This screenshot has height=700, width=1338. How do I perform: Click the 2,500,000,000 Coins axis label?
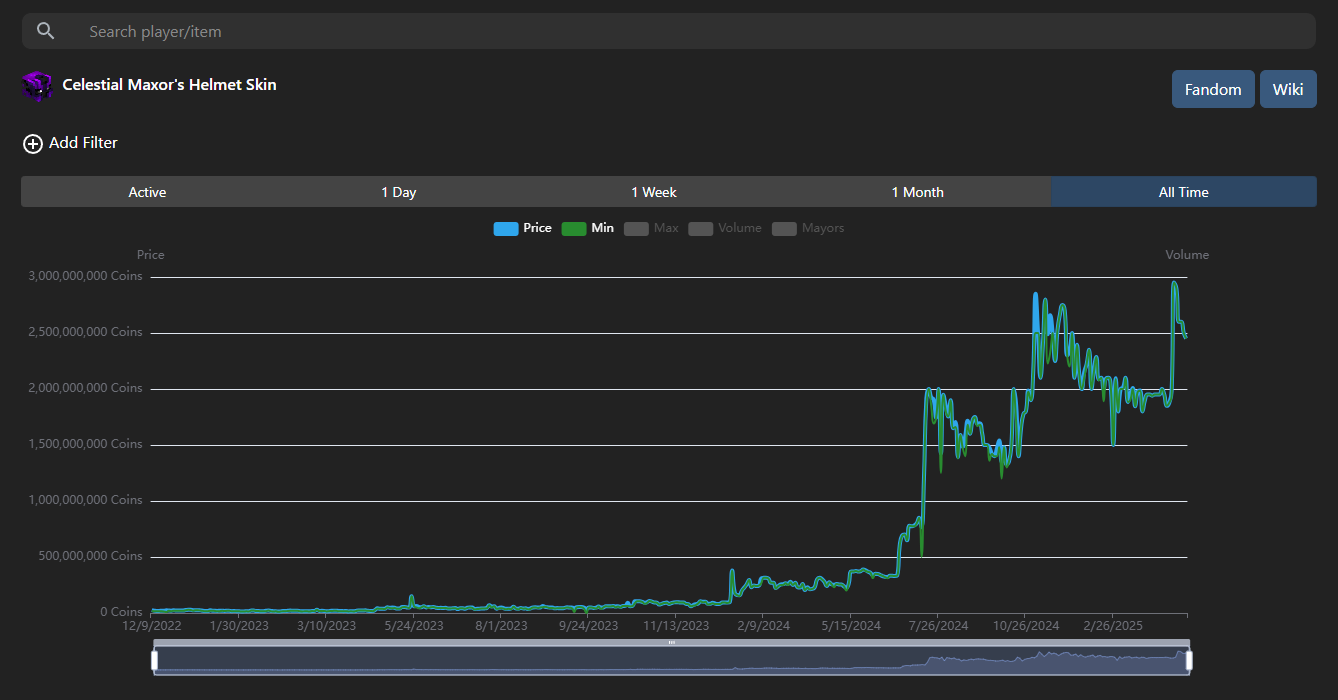point(85,332)
